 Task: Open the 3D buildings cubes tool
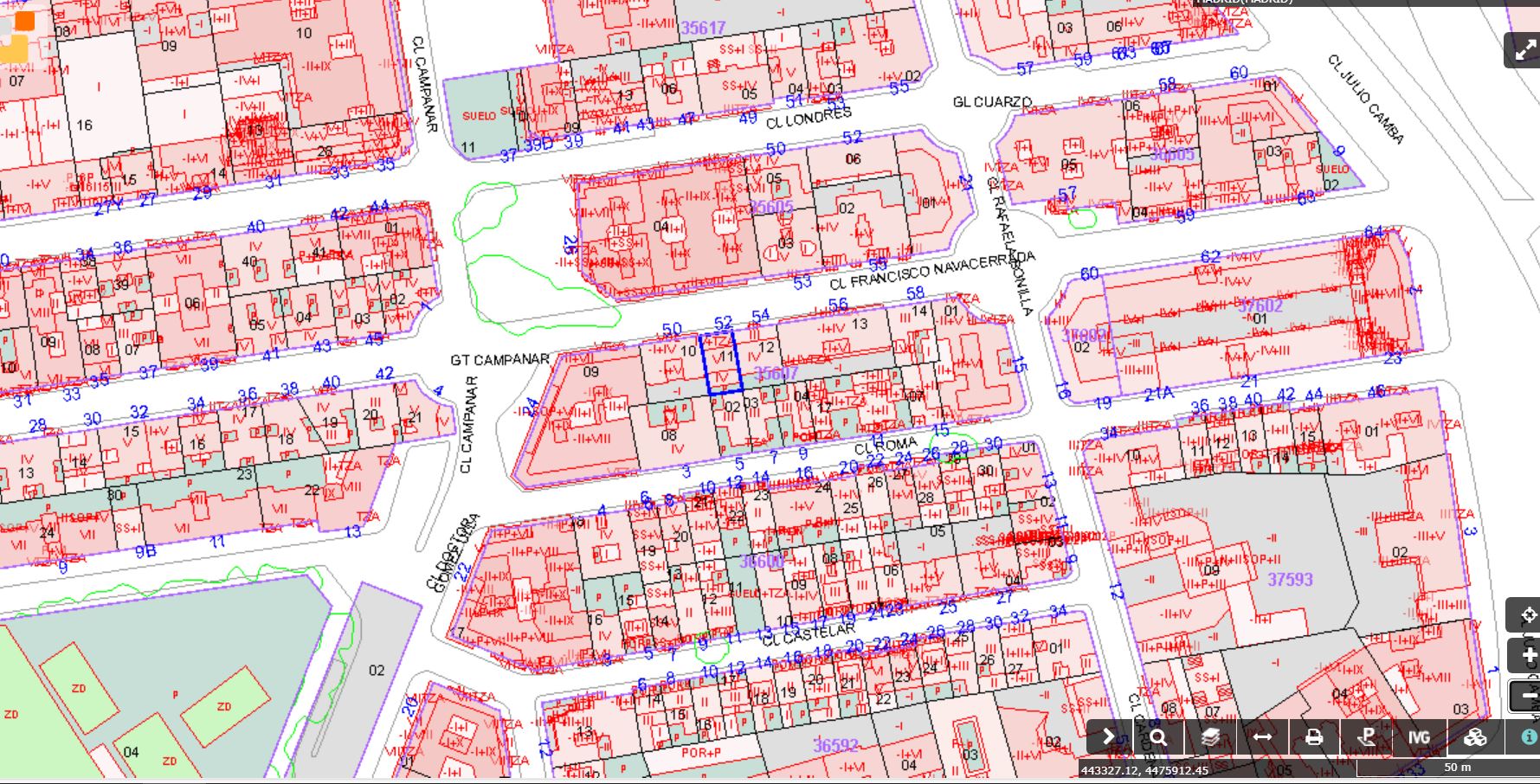coord(1475,737)
